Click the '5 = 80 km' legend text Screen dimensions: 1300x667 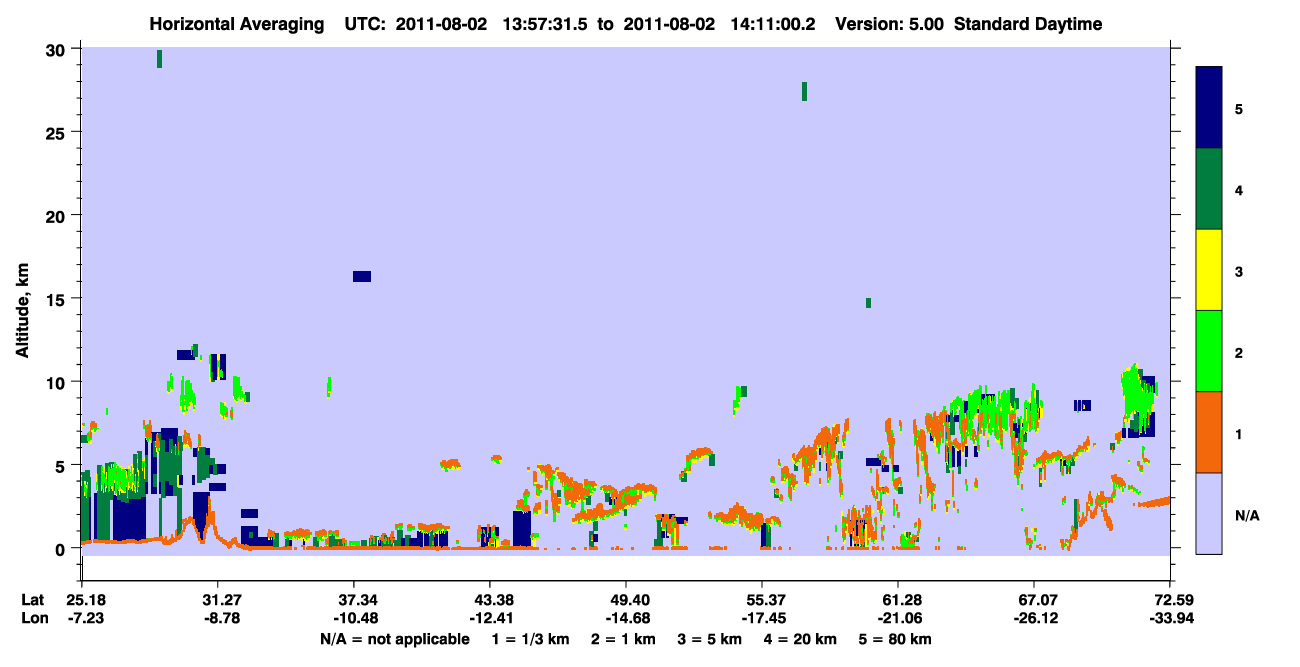pos(896,640)
